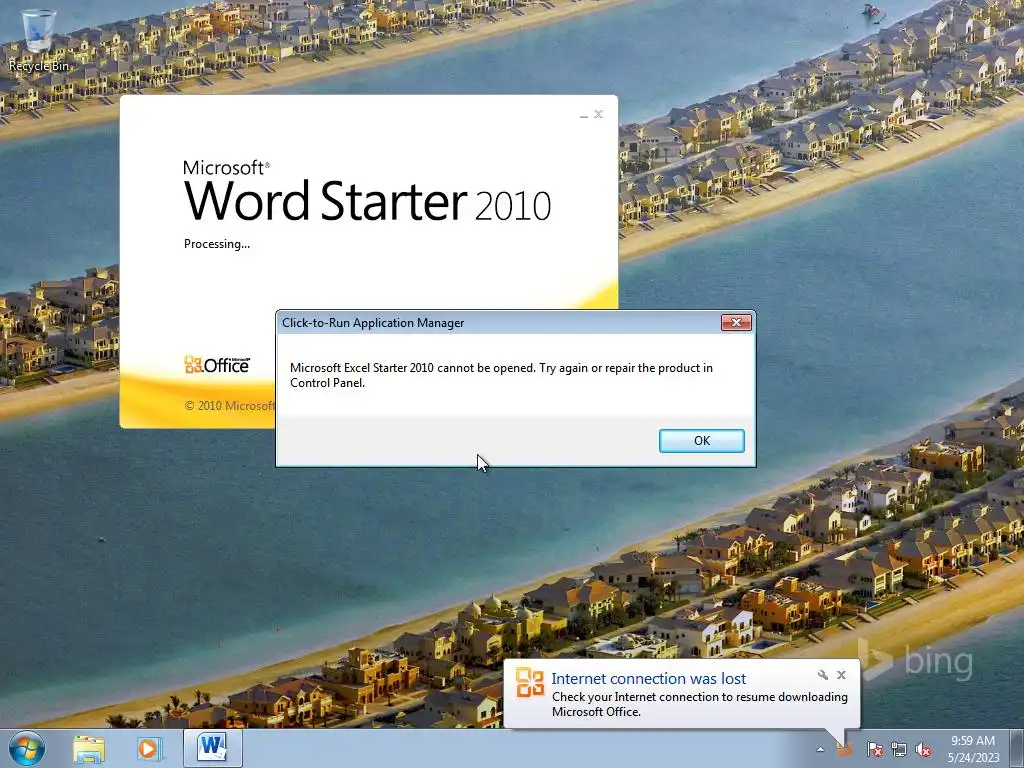The height and width of the screenshot is (768, 1024).
Task: Open the clock showing 9:59 AM
Action: tap(973, 748)
